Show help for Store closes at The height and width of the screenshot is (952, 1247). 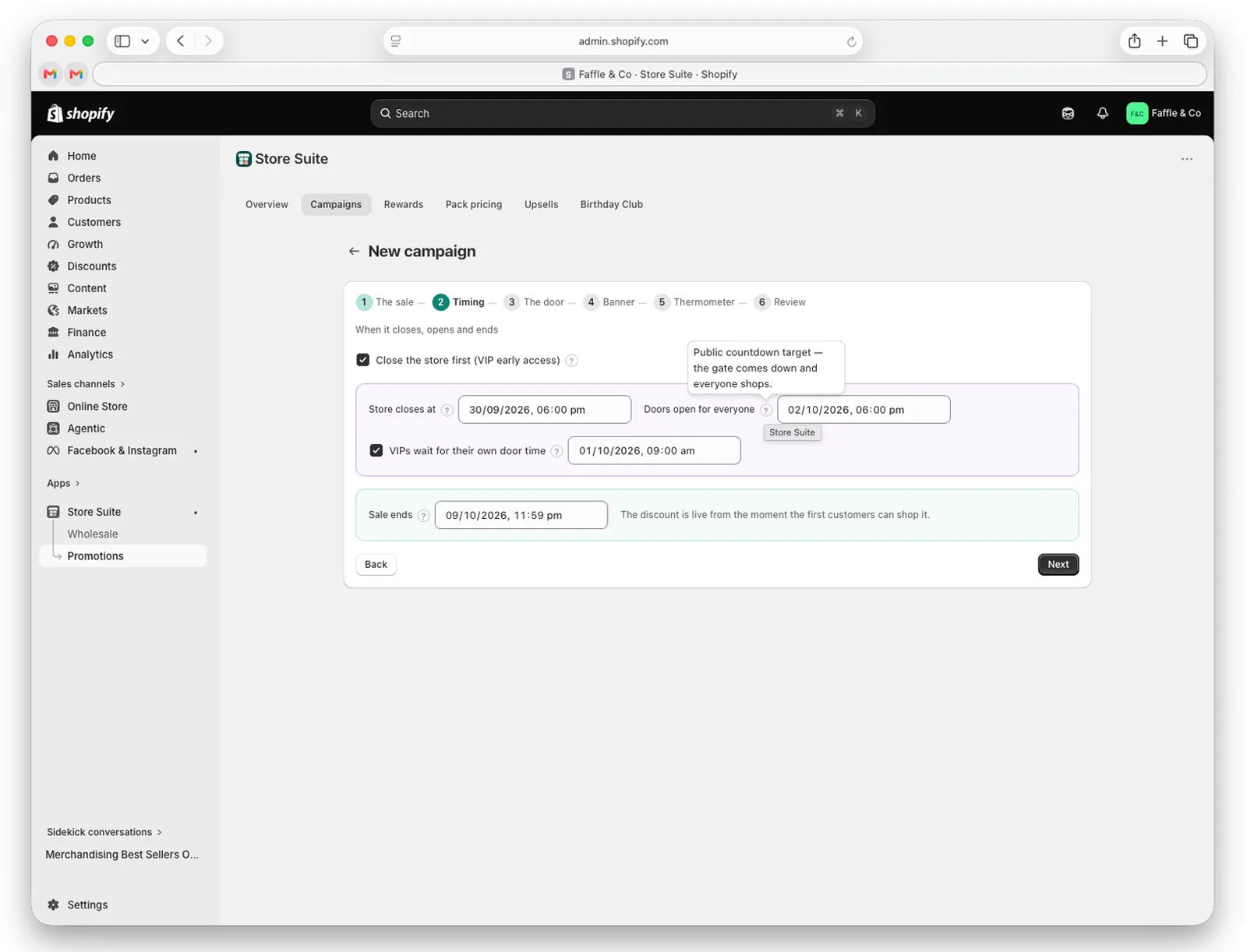[447, 411]
